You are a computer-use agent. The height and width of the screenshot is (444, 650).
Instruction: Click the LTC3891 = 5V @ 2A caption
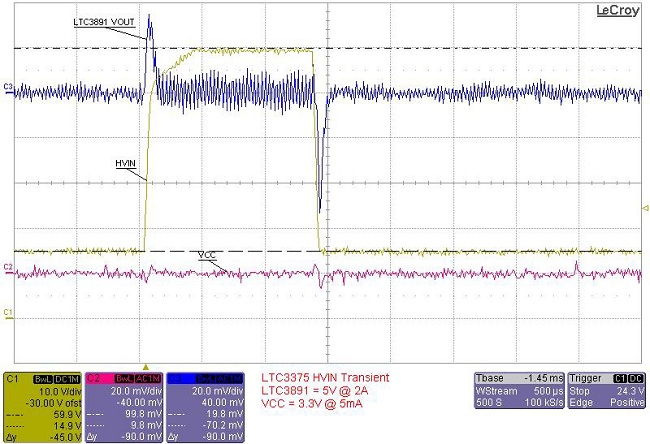click(x=315, y=391)
